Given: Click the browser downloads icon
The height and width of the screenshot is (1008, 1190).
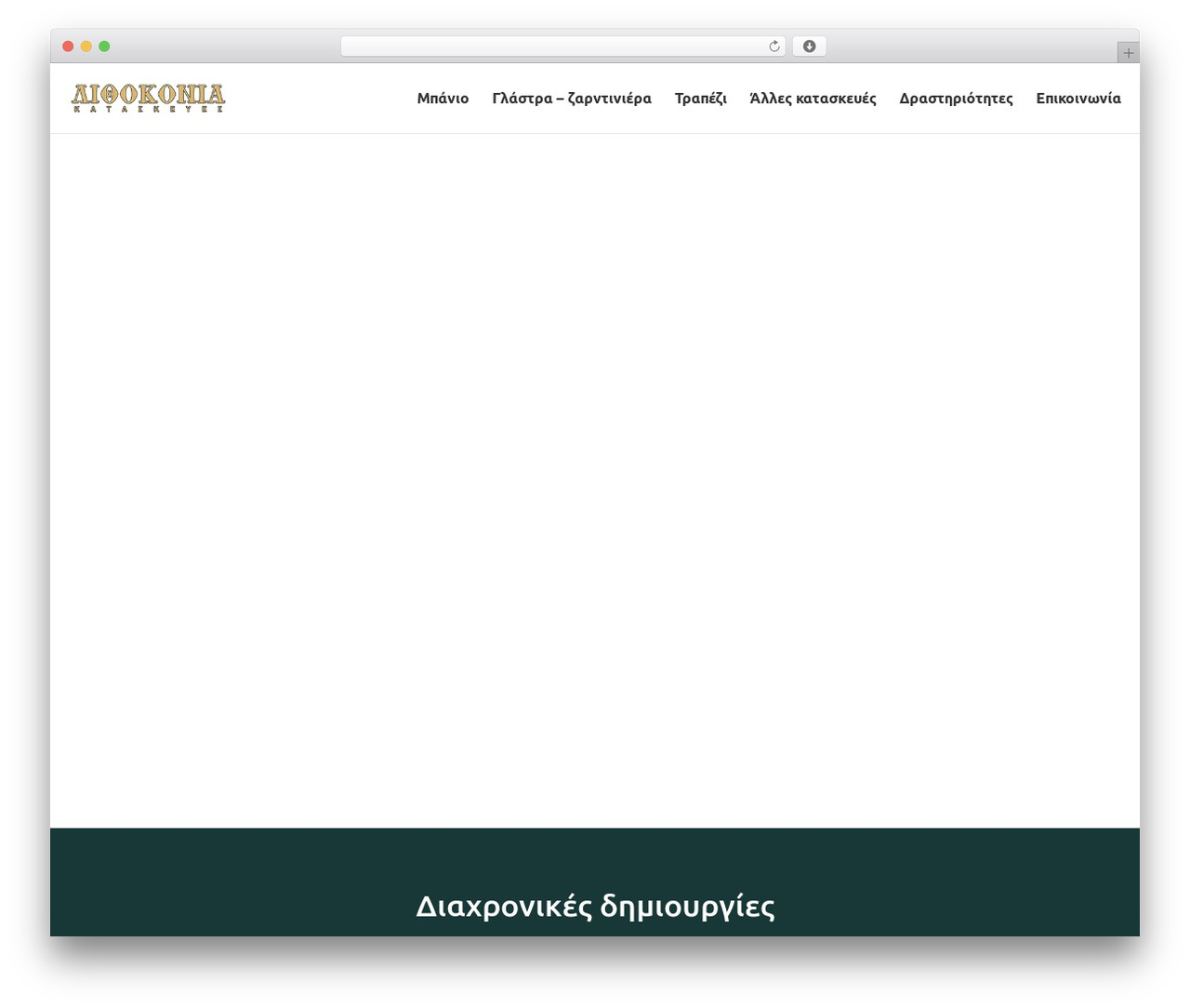Looking at the screenshot, I should pos(809,46).
